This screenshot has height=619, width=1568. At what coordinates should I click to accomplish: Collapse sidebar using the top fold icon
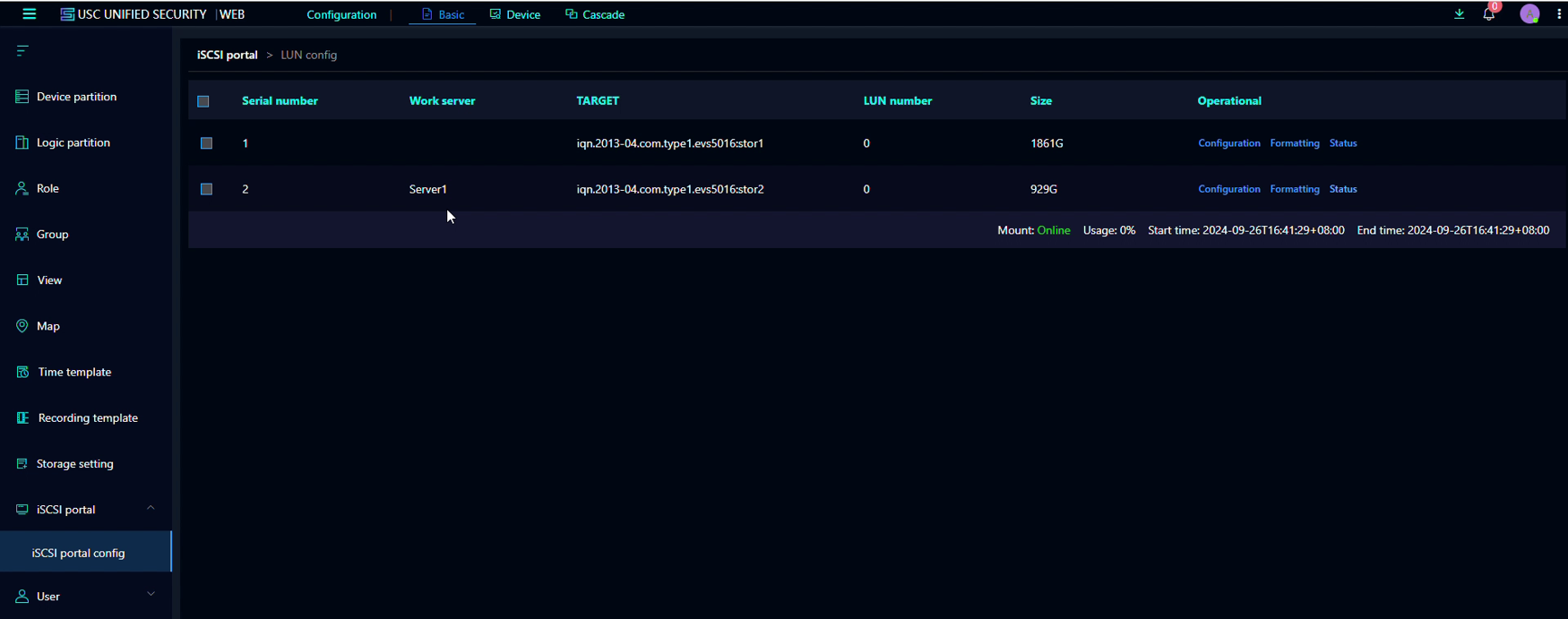click(22, 51)
